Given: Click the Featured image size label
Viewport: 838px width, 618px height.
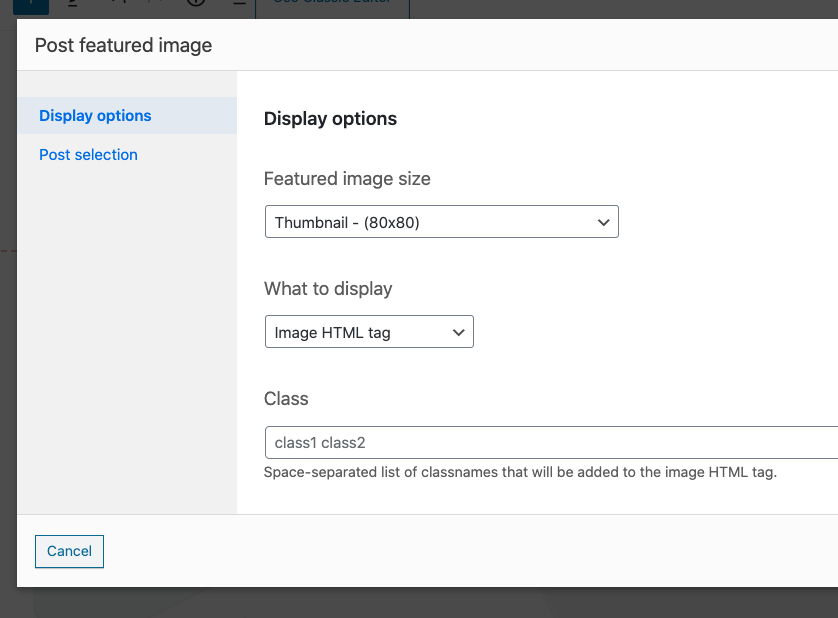Looking at the screenshot, I should pos(347,179).
